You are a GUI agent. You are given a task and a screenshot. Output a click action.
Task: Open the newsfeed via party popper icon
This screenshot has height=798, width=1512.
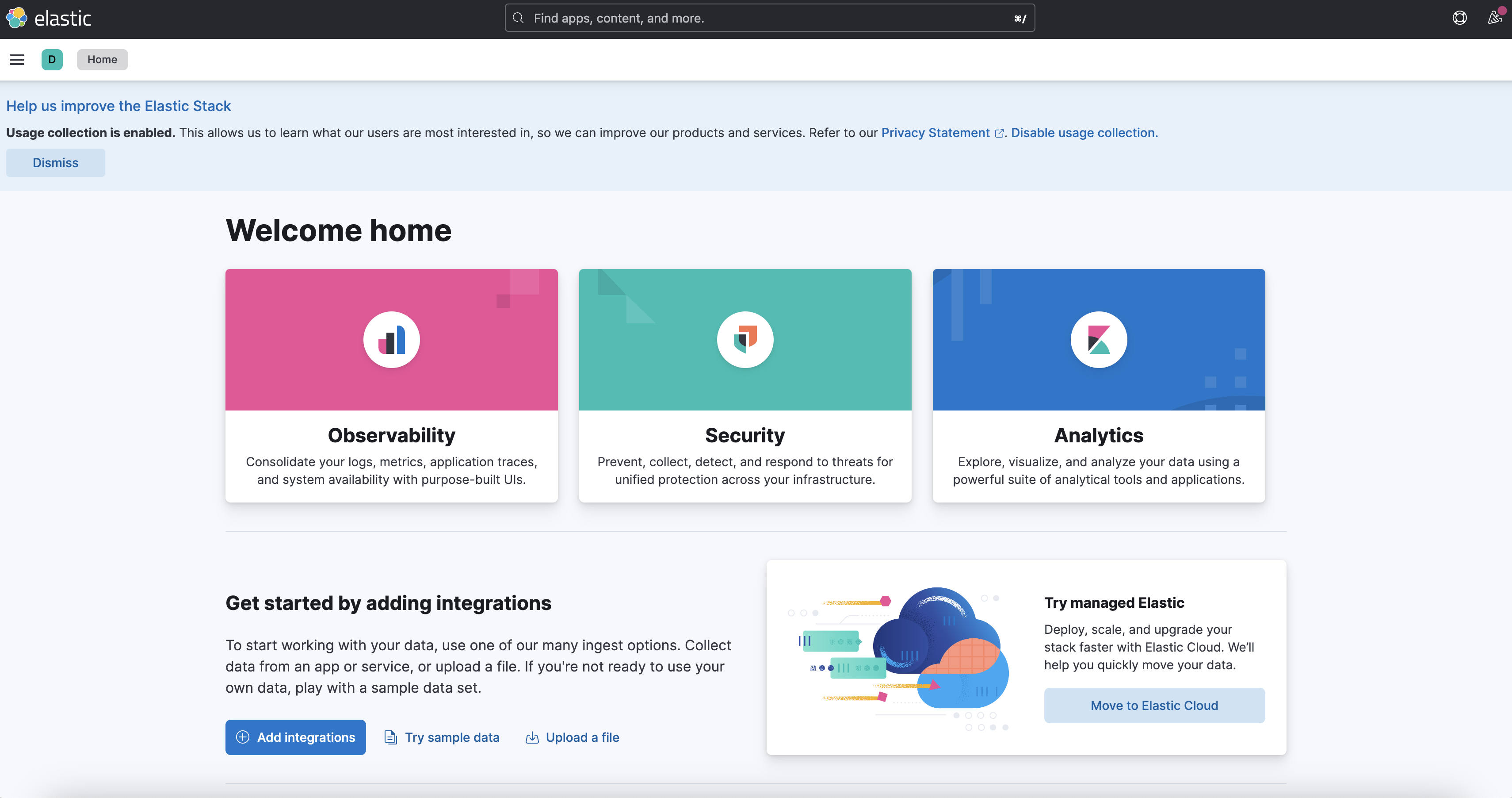(1494, 18)
